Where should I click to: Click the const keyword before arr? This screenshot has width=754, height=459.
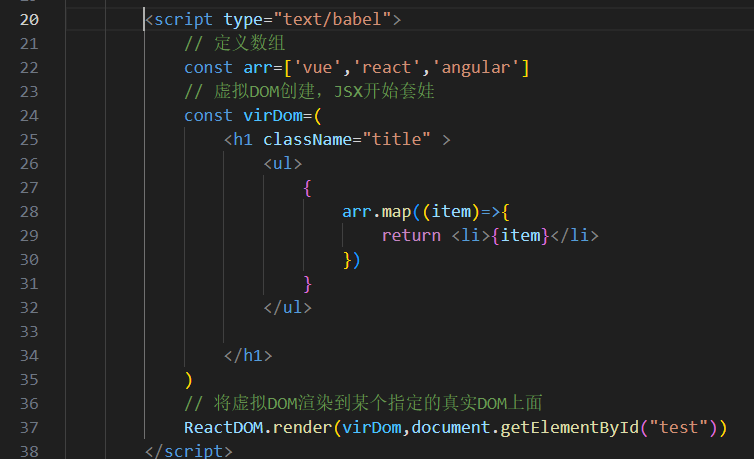point(208,68)
